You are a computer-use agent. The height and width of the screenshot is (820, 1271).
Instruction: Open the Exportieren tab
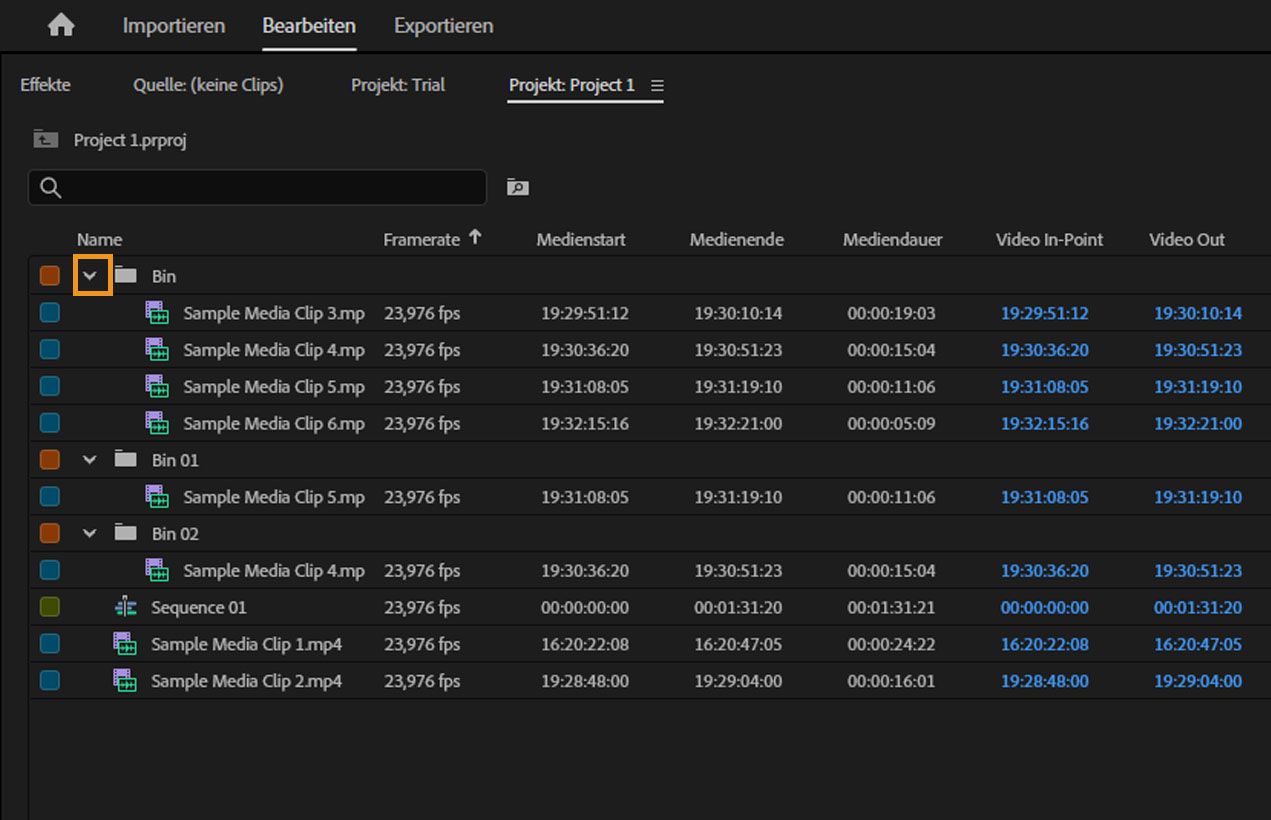tap(443, 26)
